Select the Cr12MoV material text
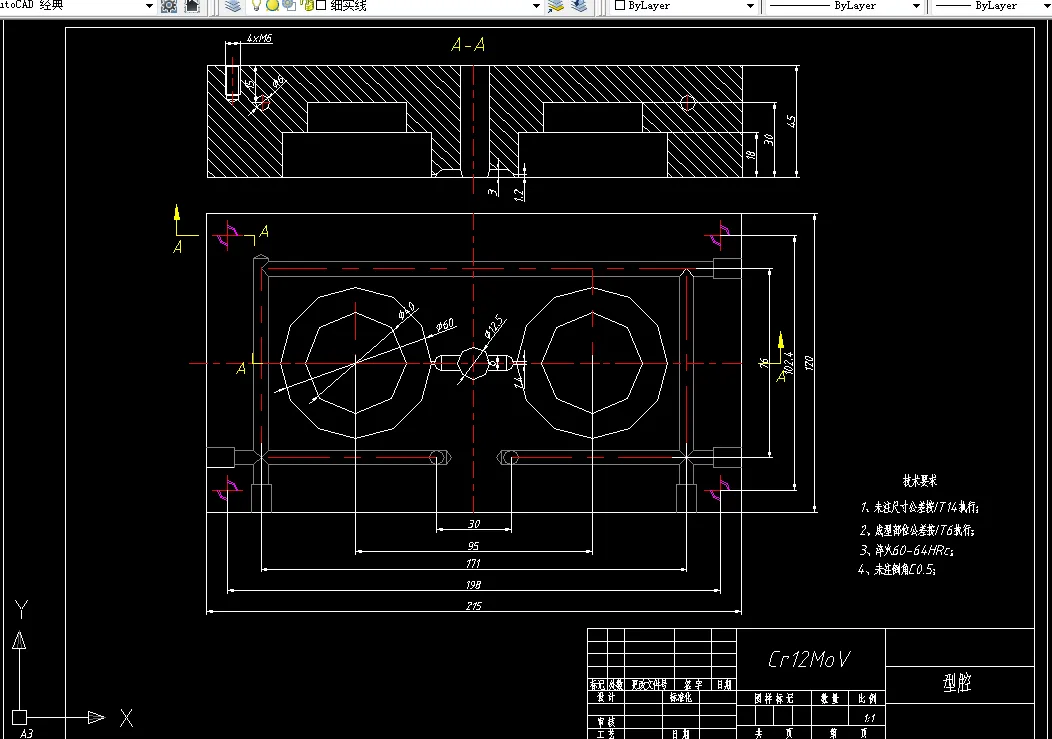Viewport: 1052px width, 739px height. tap(809, 659)
